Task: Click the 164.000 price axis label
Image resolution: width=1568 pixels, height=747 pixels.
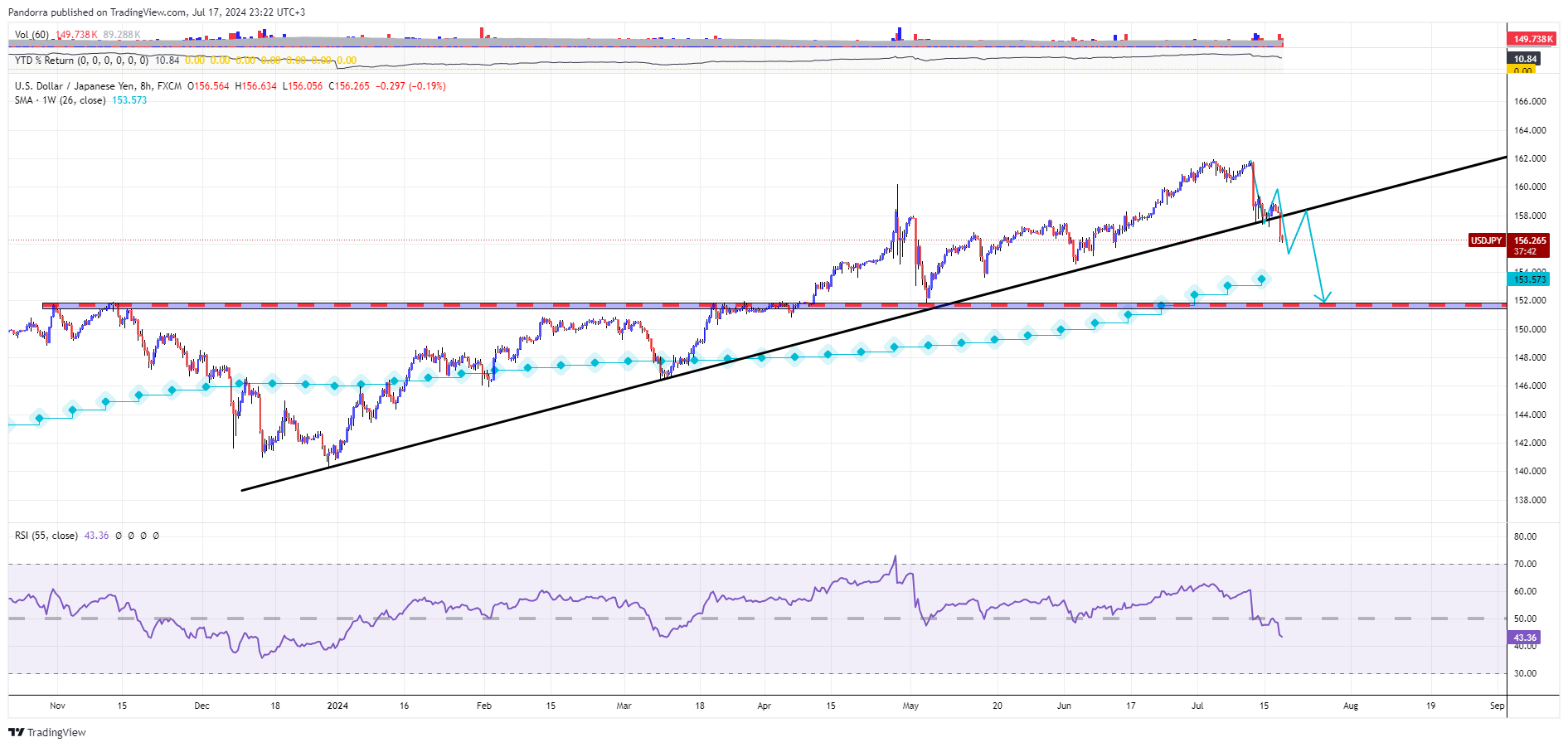Action: point(1530,130)
